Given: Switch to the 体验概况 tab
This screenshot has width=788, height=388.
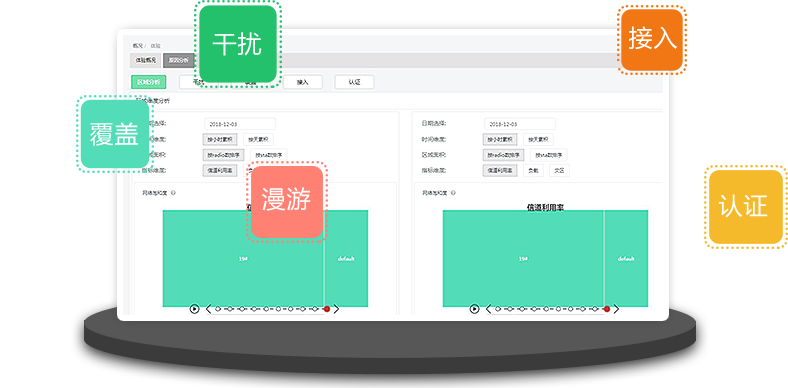Looking at the screenshot, I should [x=145, y=60].
